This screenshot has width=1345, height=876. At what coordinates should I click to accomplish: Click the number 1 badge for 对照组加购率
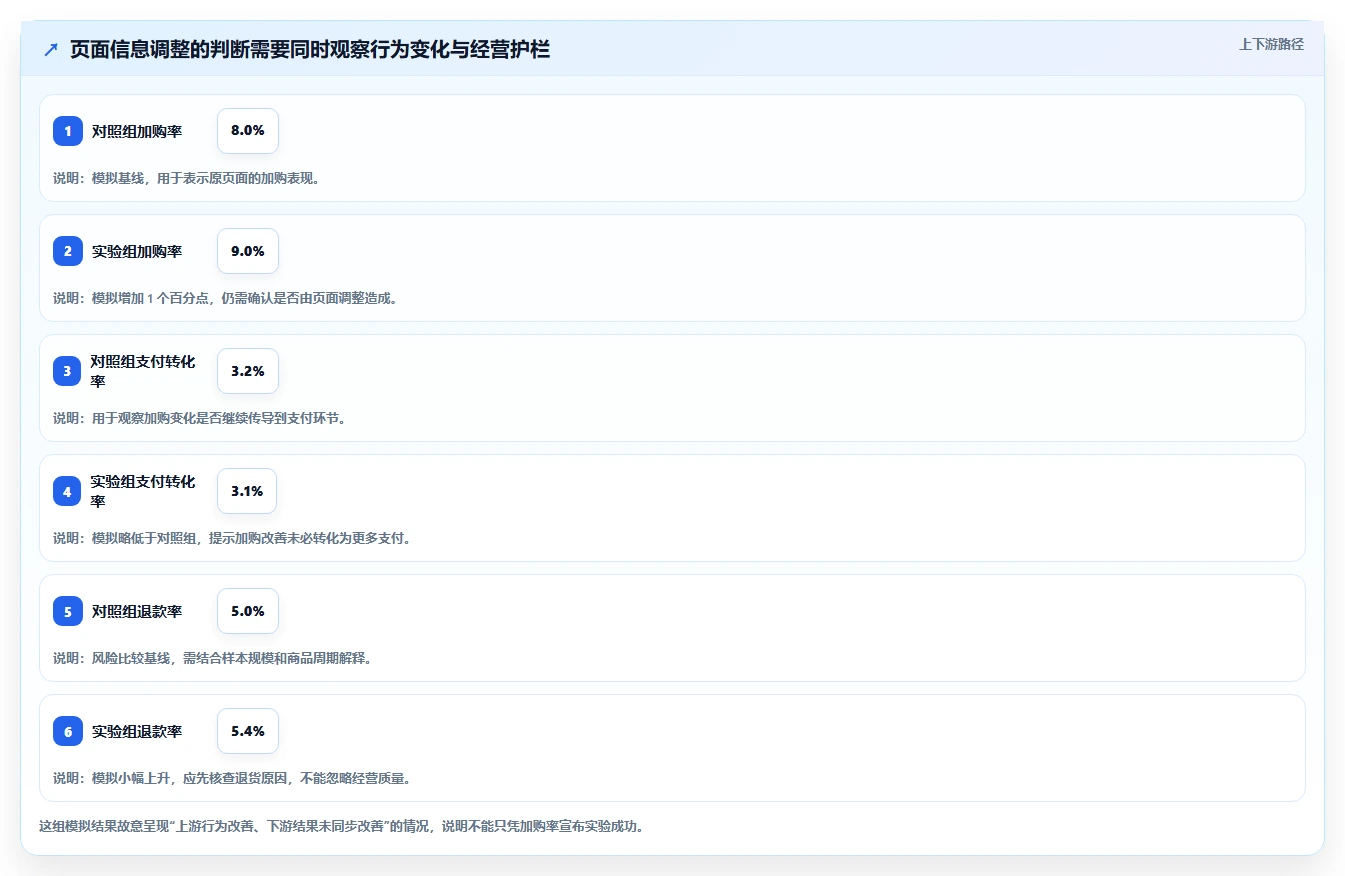tap(68, 131)
